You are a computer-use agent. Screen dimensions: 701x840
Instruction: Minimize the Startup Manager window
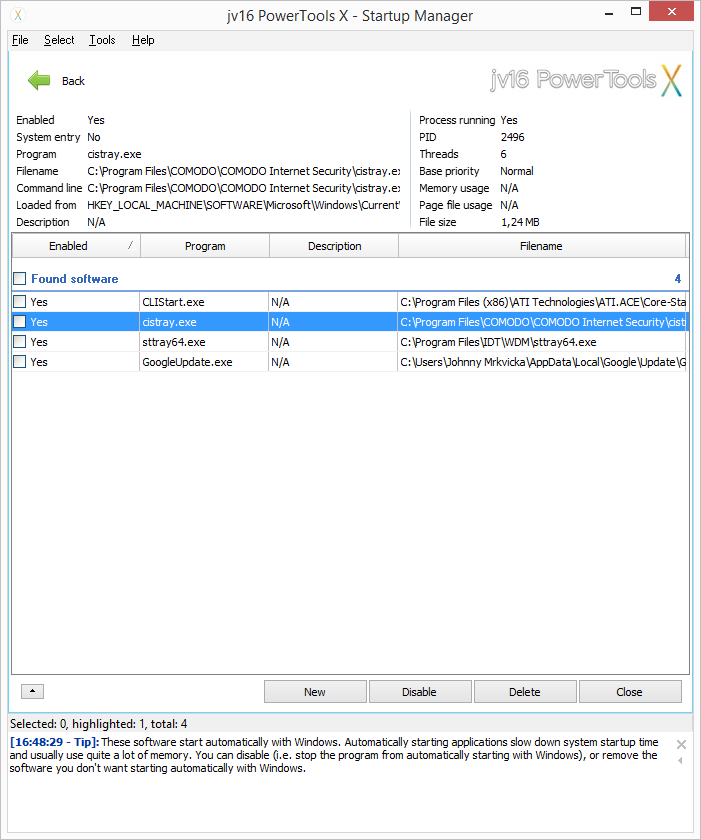coord(609,13)
